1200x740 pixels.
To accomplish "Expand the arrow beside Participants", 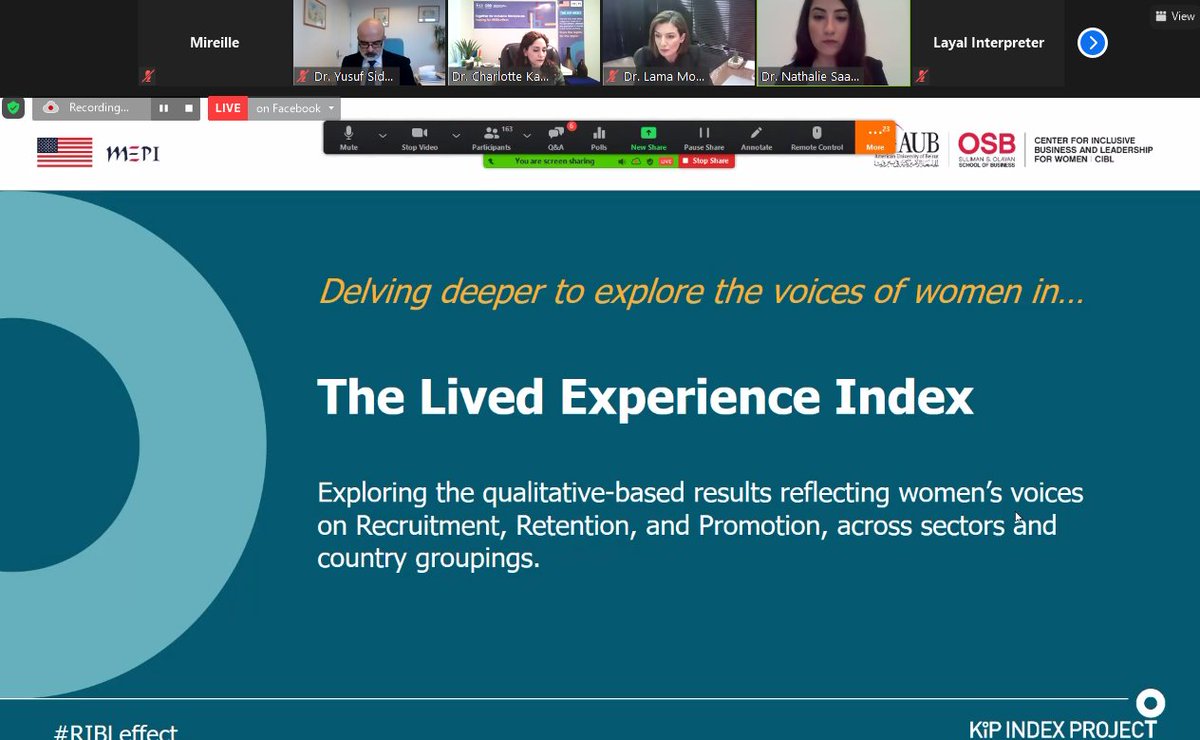I will 528,134.
